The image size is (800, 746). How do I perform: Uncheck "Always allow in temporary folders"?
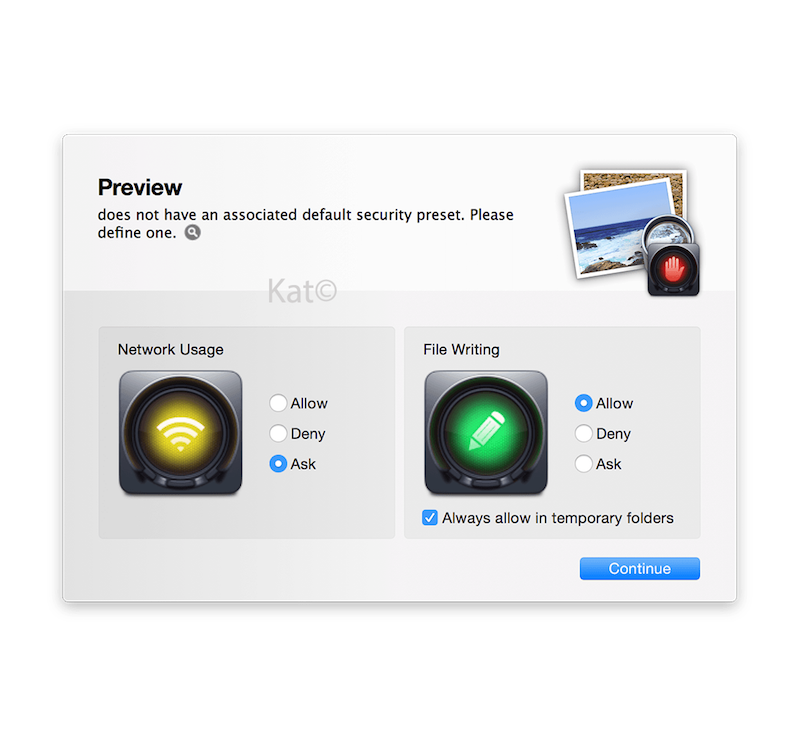pos(430,518)
